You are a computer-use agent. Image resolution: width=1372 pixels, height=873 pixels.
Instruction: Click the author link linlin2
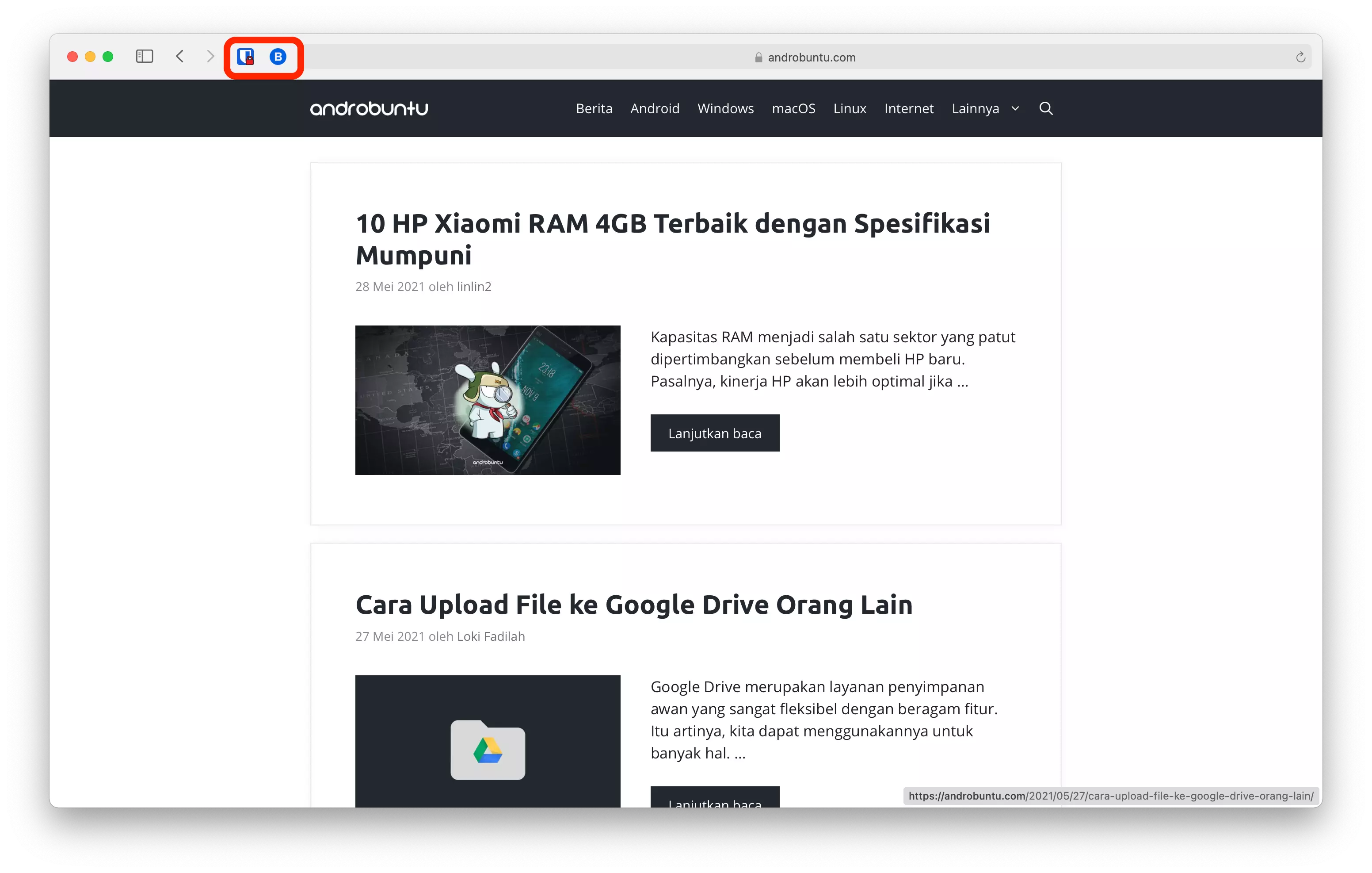pyautogui.click(x=473, y=287)
